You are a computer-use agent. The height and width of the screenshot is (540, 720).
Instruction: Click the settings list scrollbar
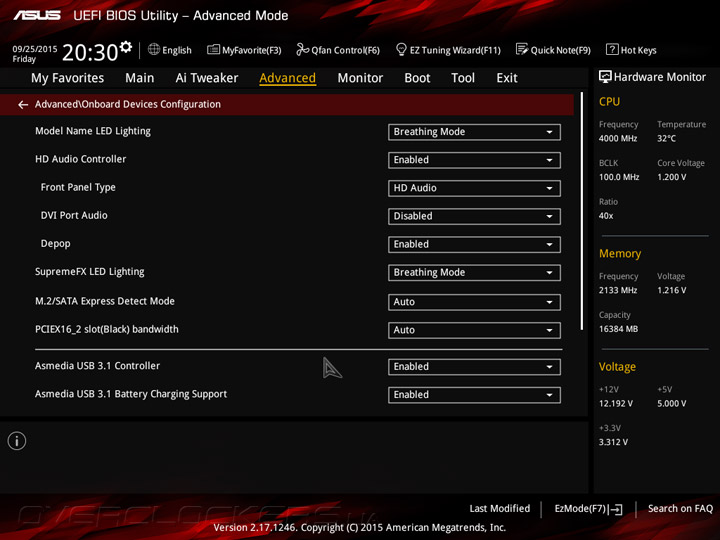point(582,211)
